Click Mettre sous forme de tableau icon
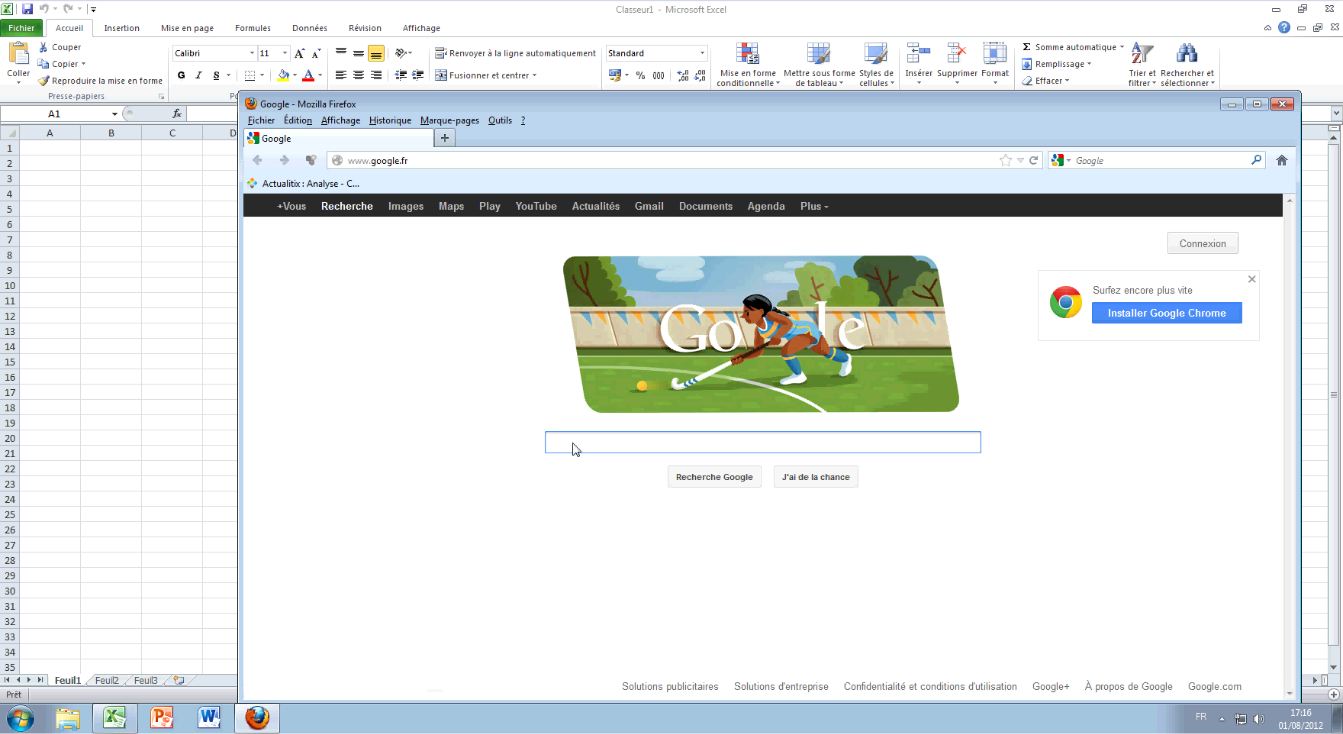Image resolution: width=1343 pixels, height=734 pixels. [819, 54]
